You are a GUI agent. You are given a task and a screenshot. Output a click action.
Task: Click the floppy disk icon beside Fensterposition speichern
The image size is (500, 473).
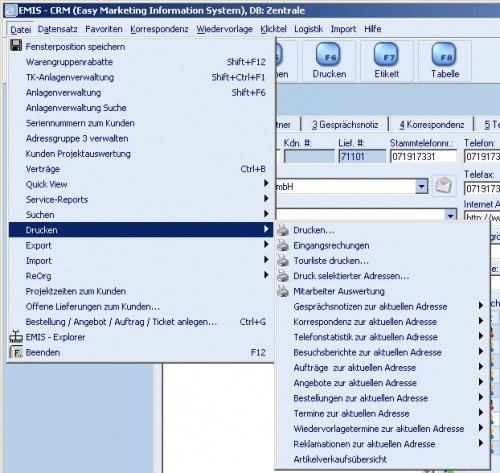point(16,46)
